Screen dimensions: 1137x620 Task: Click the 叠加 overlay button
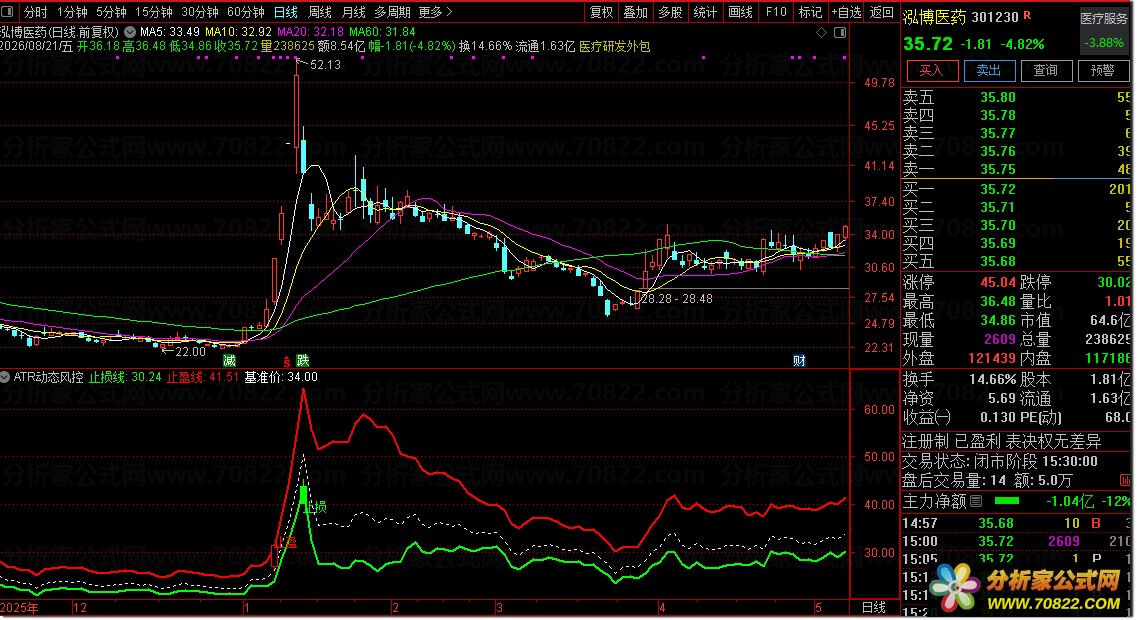coord(636,12)
